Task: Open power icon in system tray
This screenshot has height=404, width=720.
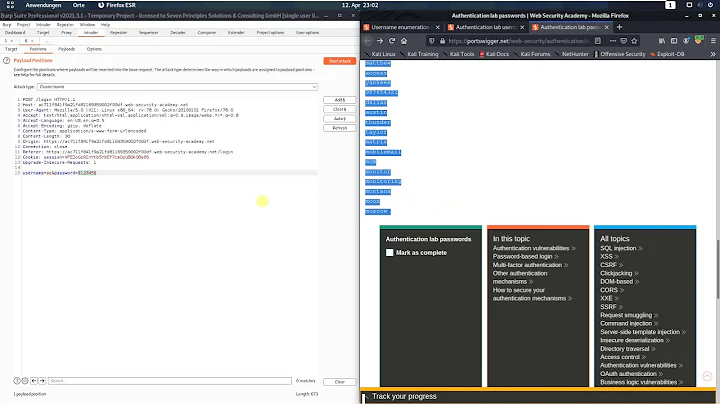Action: 710,5
